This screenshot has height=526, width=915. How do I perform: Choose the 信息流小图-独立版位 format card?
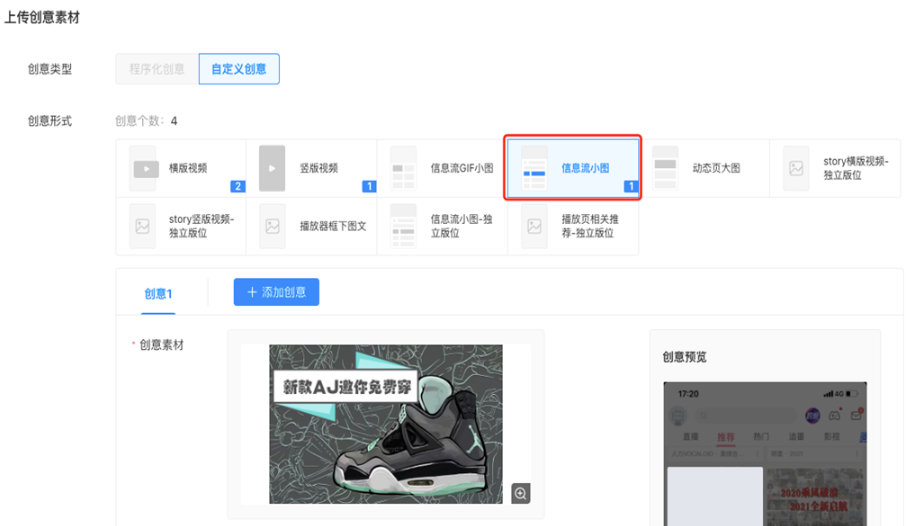tap(442, 226)
